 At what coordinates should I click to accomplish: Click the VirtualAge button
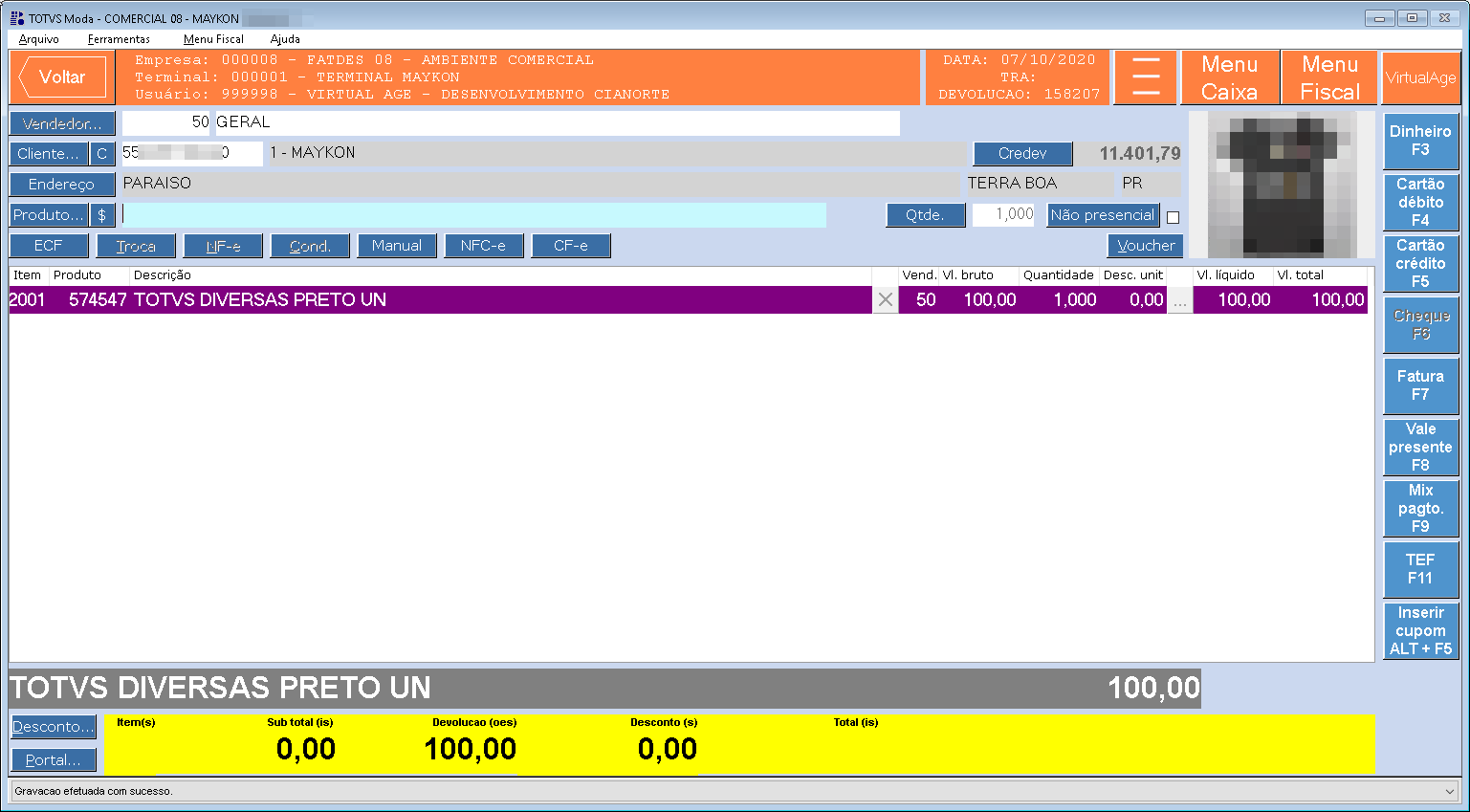click(1420, 77)
